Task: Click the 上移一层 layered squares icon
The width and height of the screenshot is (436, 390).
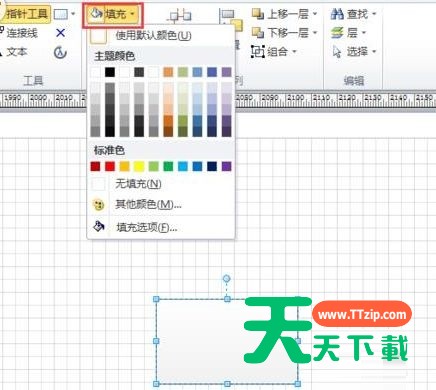Action: pos(258,14)
